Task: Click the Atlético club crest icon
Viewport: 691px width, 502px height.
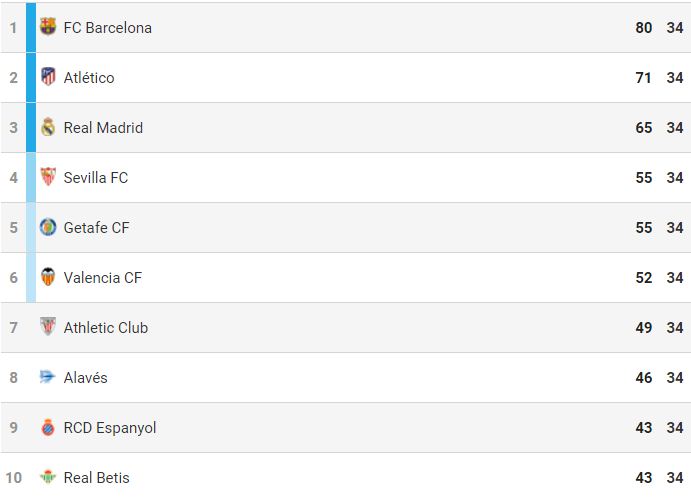Action: point(48,77)
